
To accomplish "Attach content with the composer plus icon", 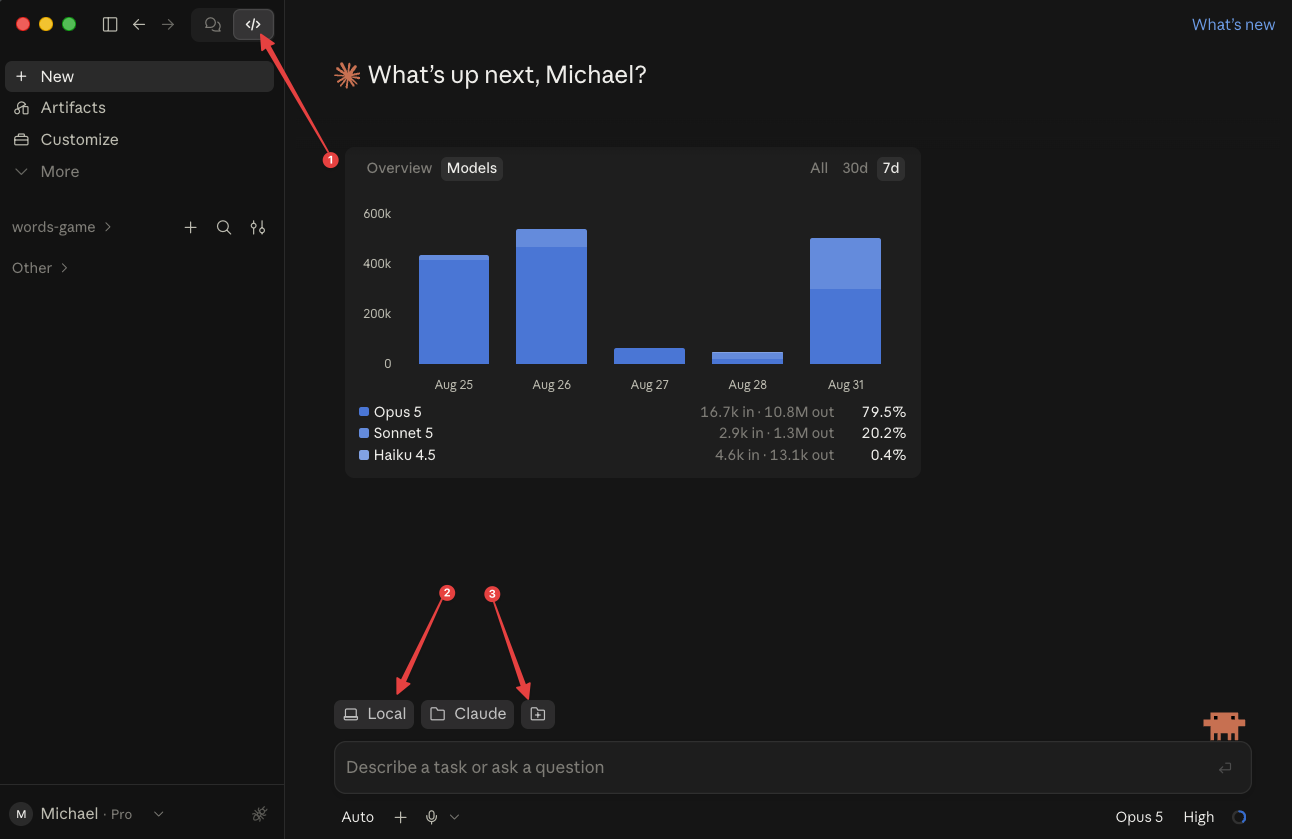I will tap(401, 817).
